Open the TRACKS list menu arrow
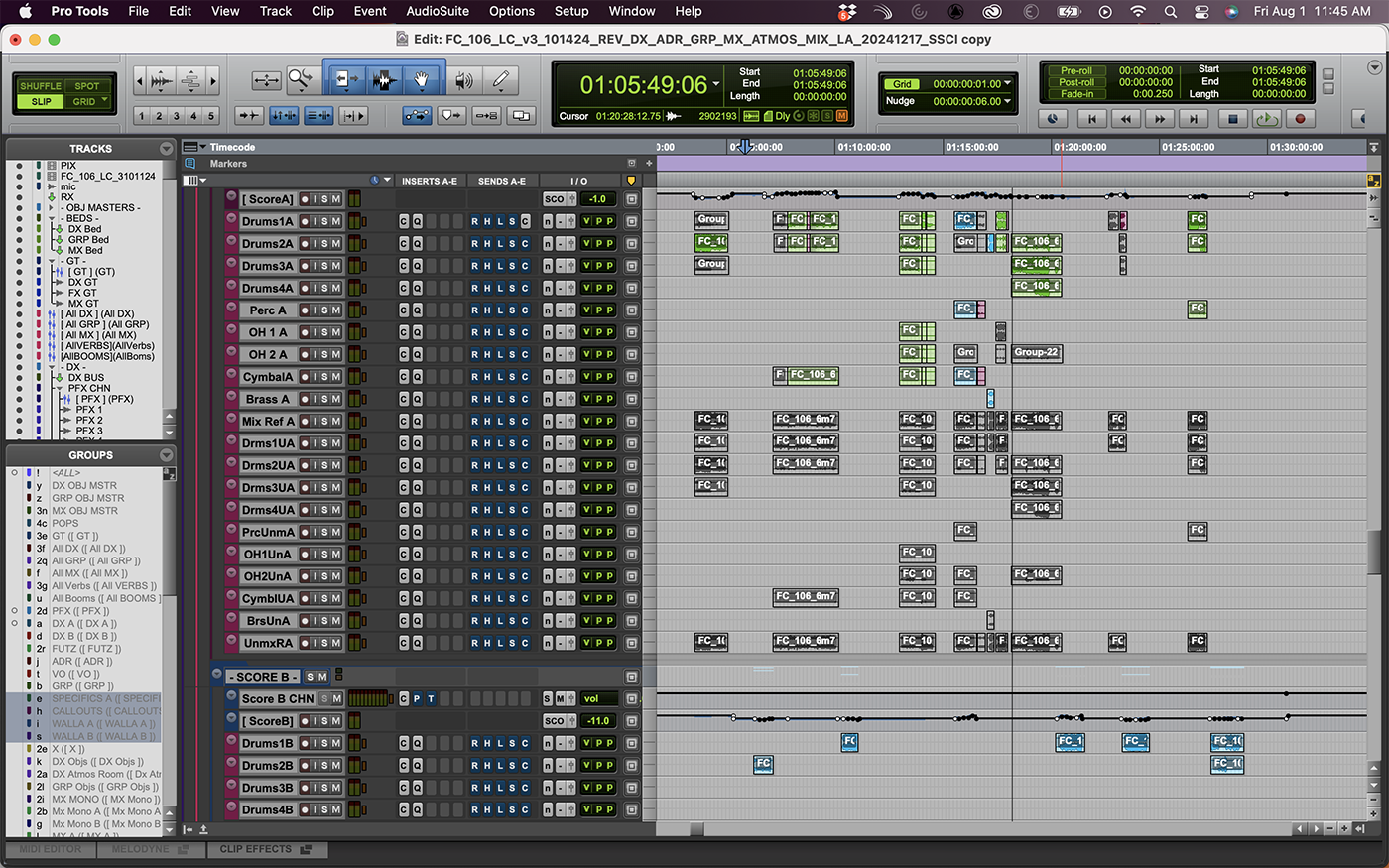The image size is (1389, 868). pos(166,149)
